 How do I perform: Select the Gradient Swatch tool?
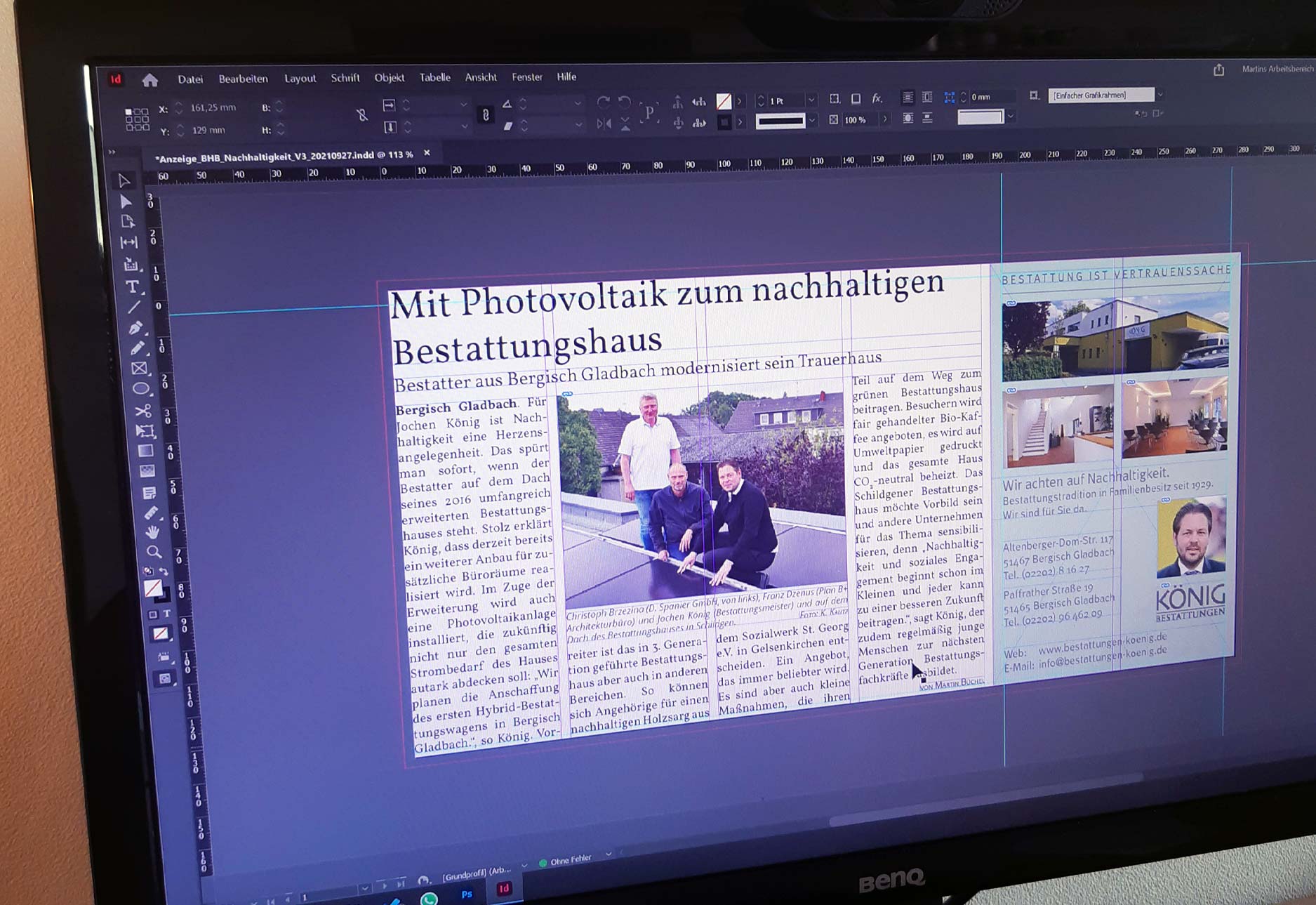[x=146, y=451]
